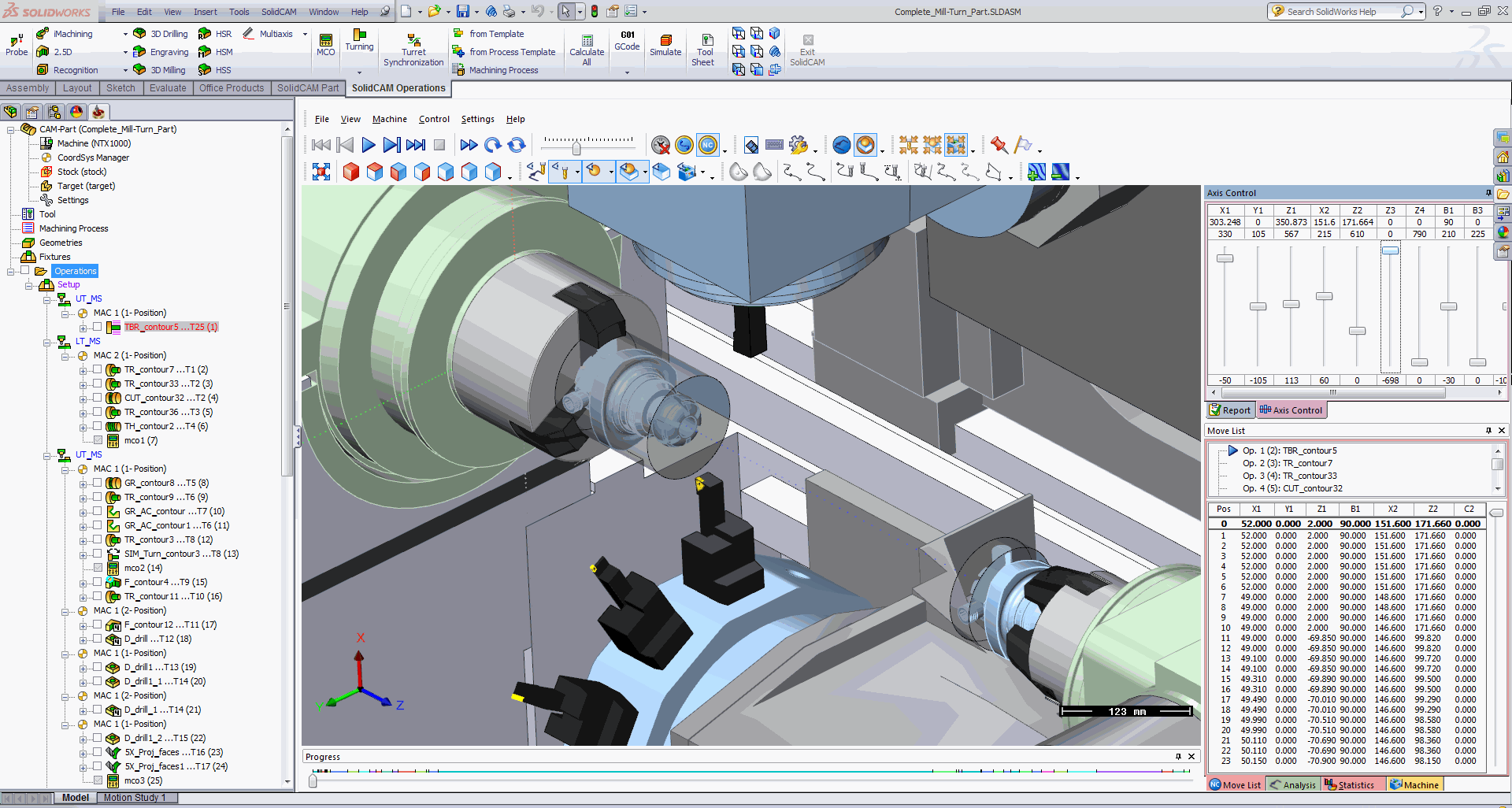Click the first red isometric view cube

click(351, 172)
